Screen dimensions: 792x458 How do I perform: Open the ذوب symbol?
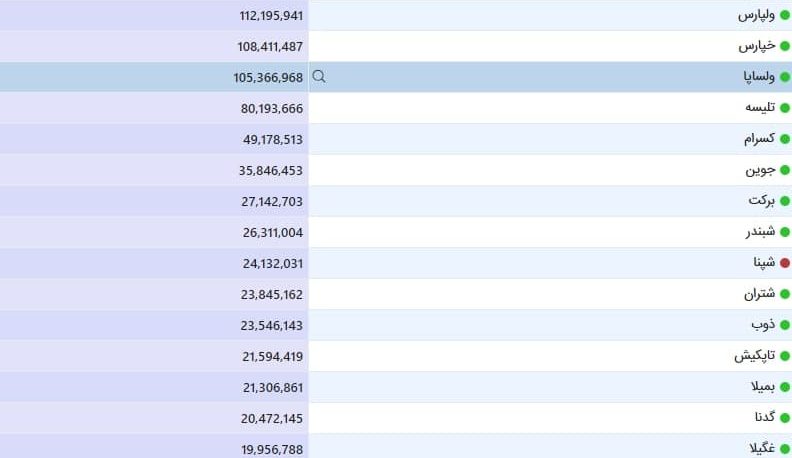(763, 325)
